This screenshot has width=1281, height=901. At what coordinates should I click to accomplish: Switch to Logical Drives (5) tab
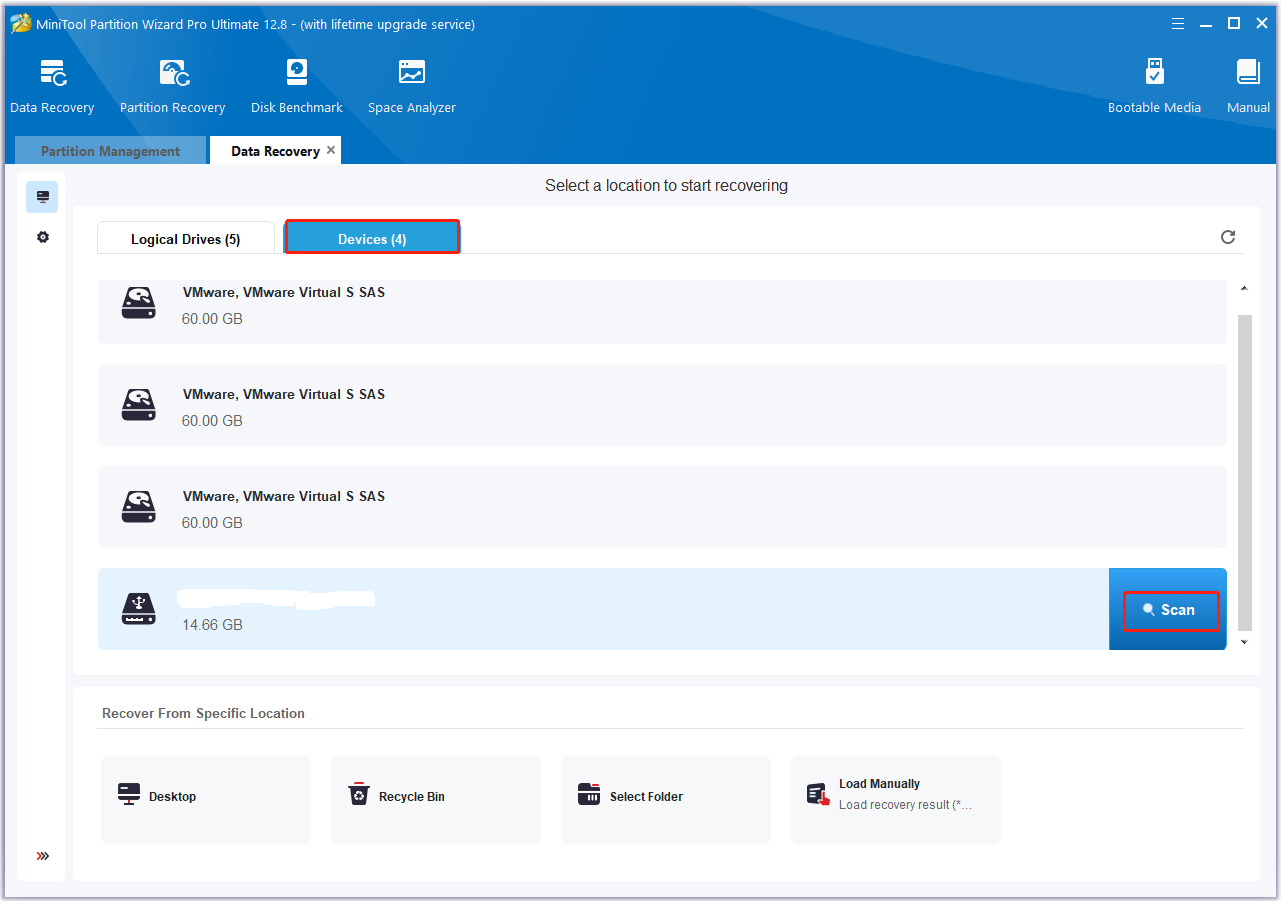point(185,239)
